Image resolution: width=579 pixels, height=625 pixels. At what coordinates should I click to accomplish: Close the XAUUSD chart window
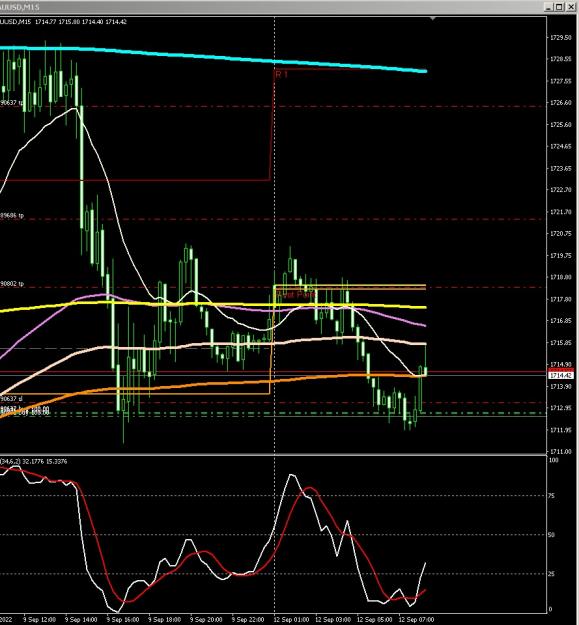click(x=569, y=7)
